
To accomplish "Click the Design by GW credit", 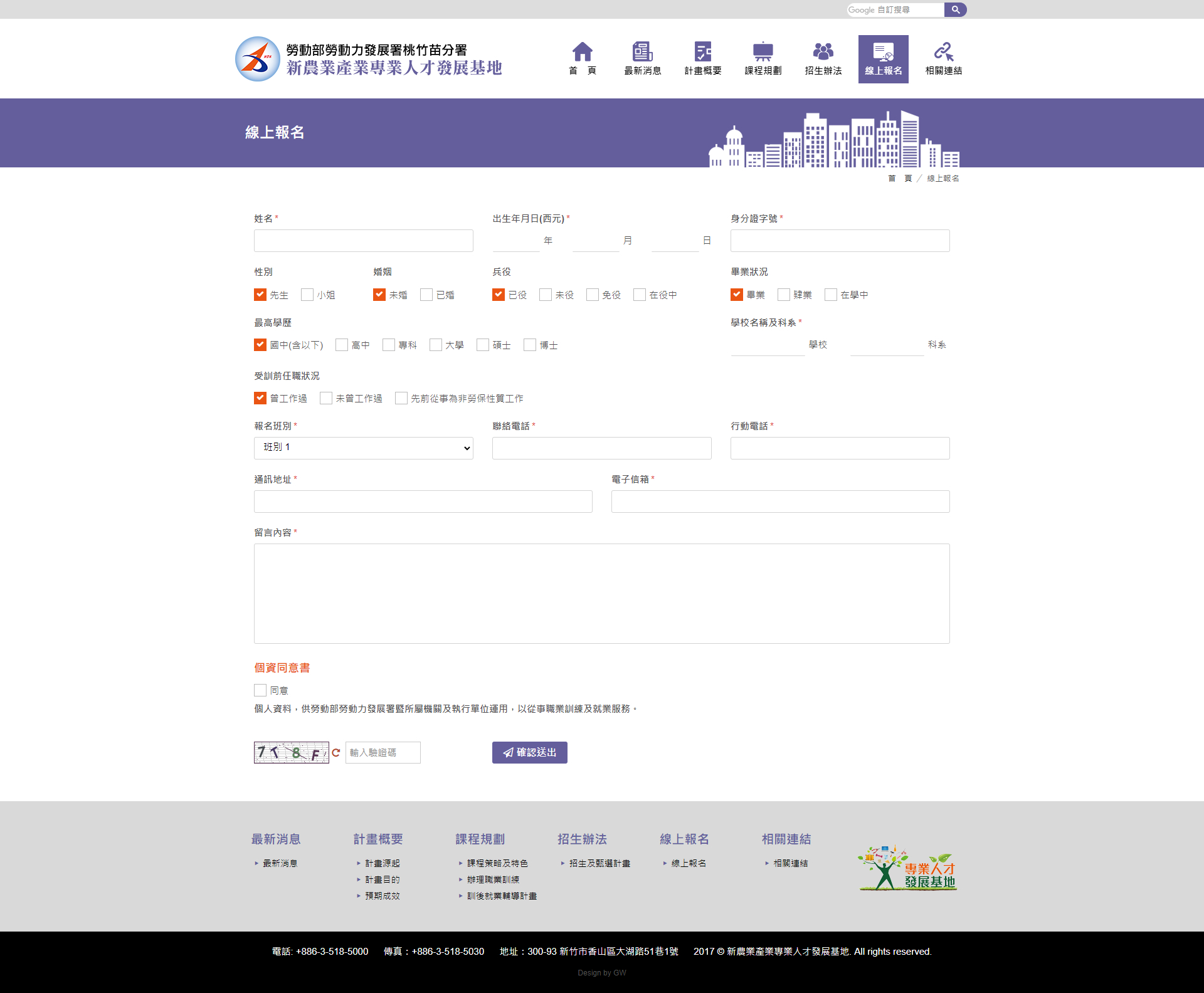I will pyautogui.click(x=602, y=973).
